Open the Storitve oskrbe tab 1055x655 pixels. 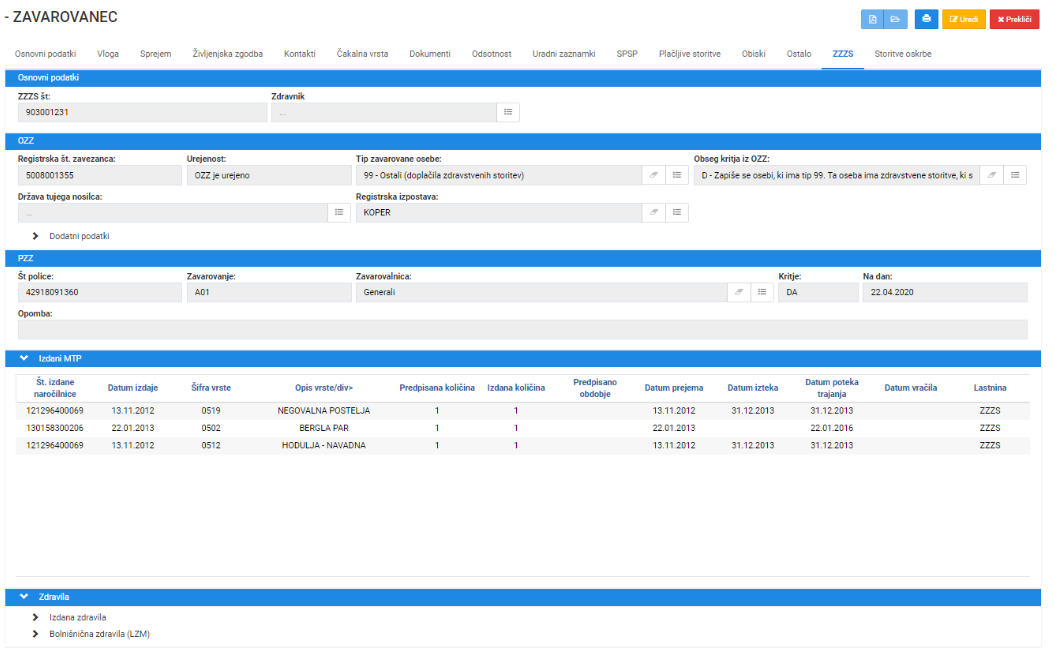click(x=903, y=54)
